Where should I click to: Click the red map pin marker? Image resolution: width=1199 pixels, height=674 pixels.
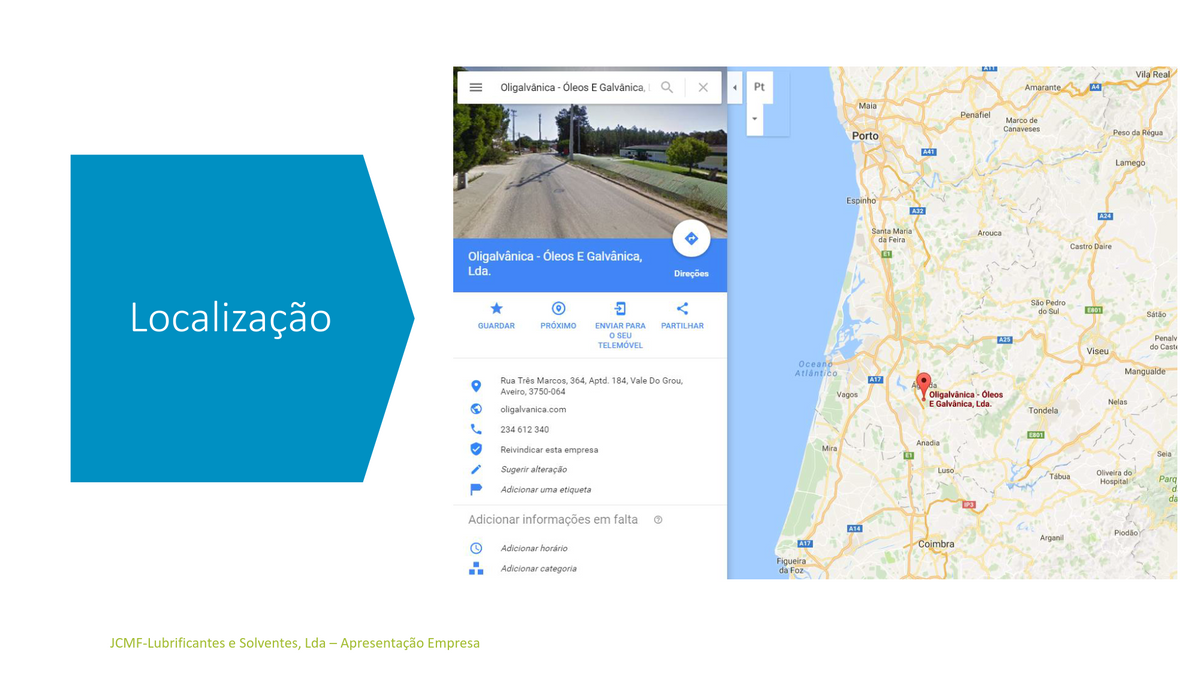point(924,383)
